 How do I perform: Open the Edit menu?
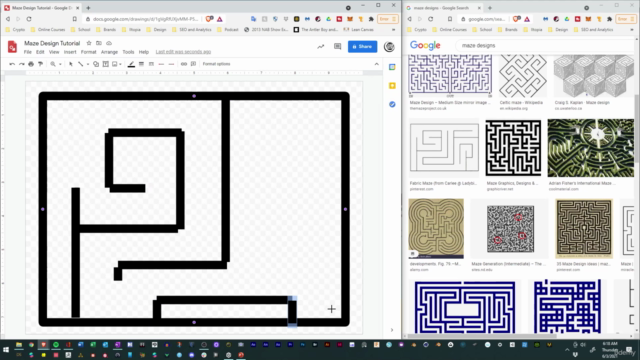40,52
